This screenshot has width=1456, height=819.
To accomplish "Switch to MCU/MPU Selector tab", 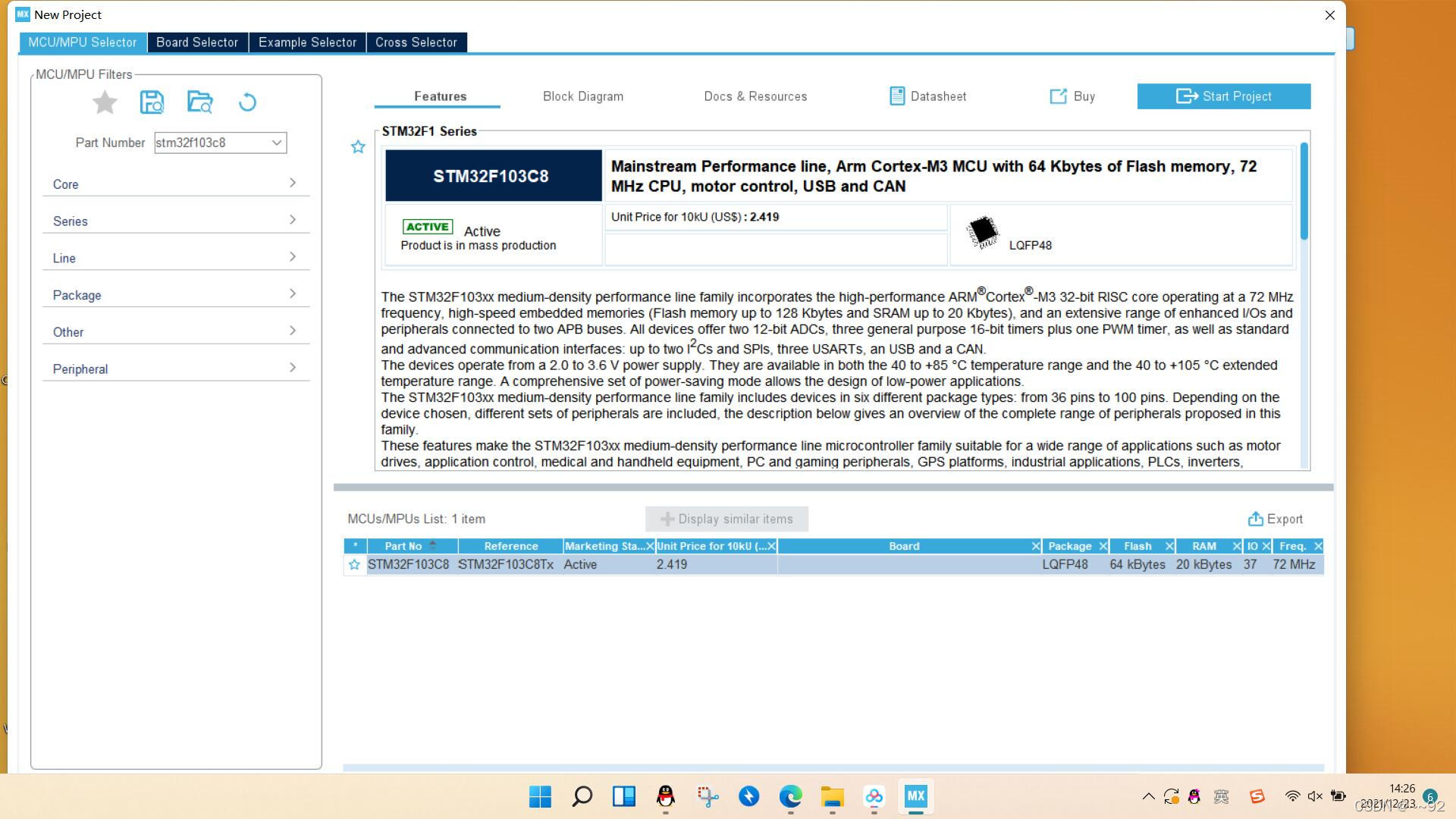I will pyautogui.click(x=83, y=42).
